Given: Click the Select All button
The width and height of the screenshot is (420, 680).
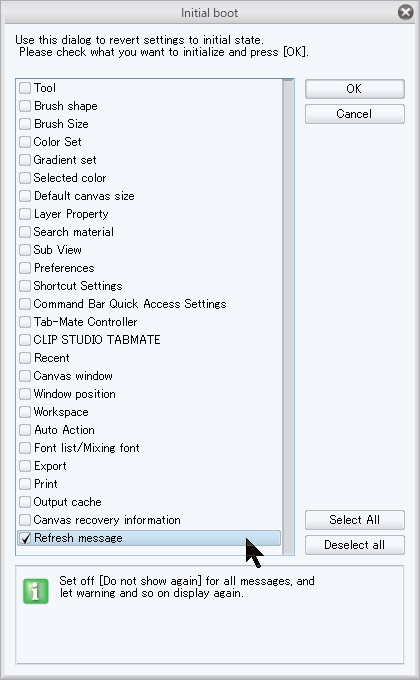Looking at the screenshot, I should [354, 520].
